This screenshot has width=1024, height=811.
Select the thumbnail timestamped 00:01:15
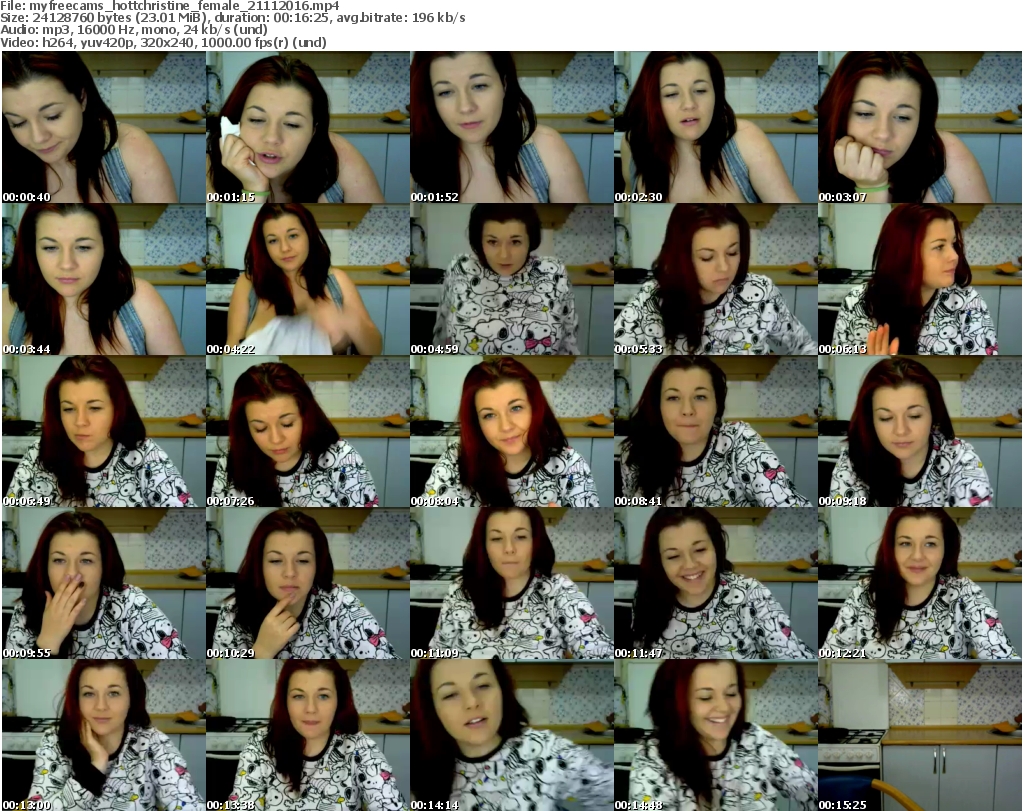(x=308, y=127)
